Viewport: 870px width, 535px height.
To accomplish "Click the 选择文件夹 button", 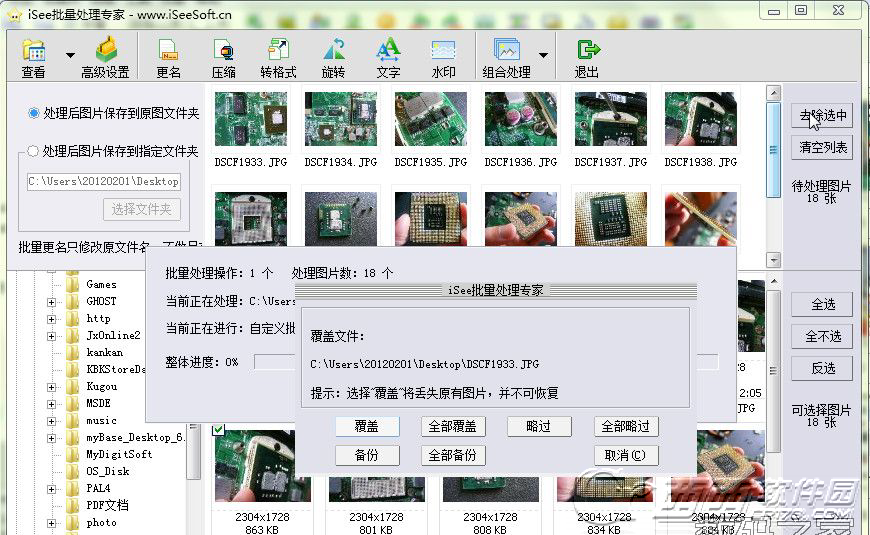I will 141,209.
